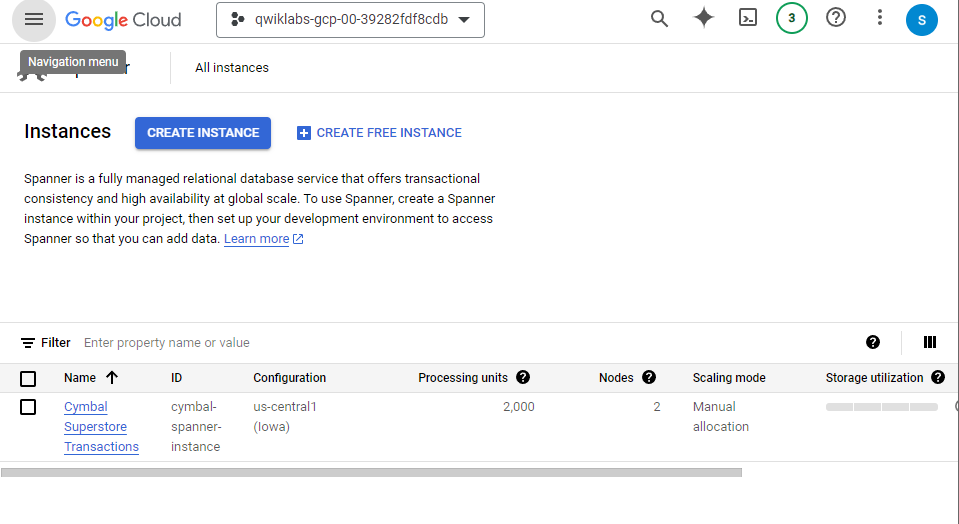959x524 pixels.
Task: Click the Manual allocation scaling cell
Action: (720, 416)
